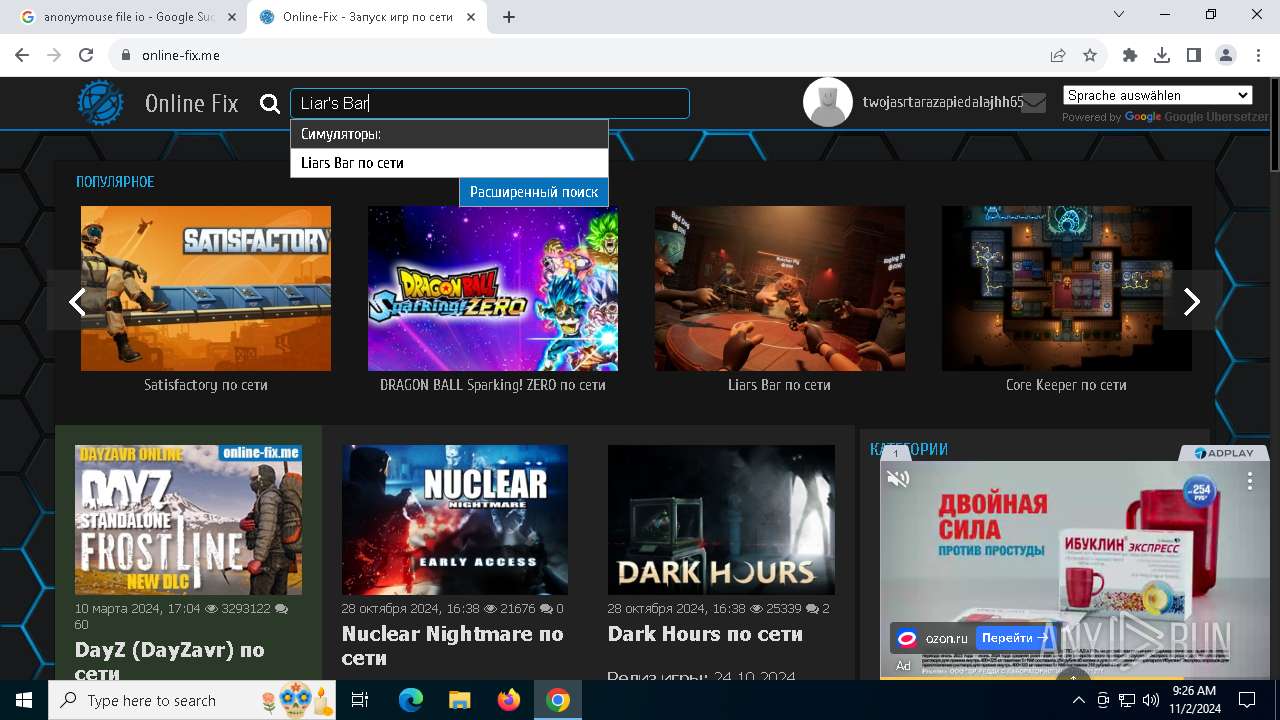Click Chrome icon on taskbar
This screenshot has width=1280, height=720.
coord(558,700)
